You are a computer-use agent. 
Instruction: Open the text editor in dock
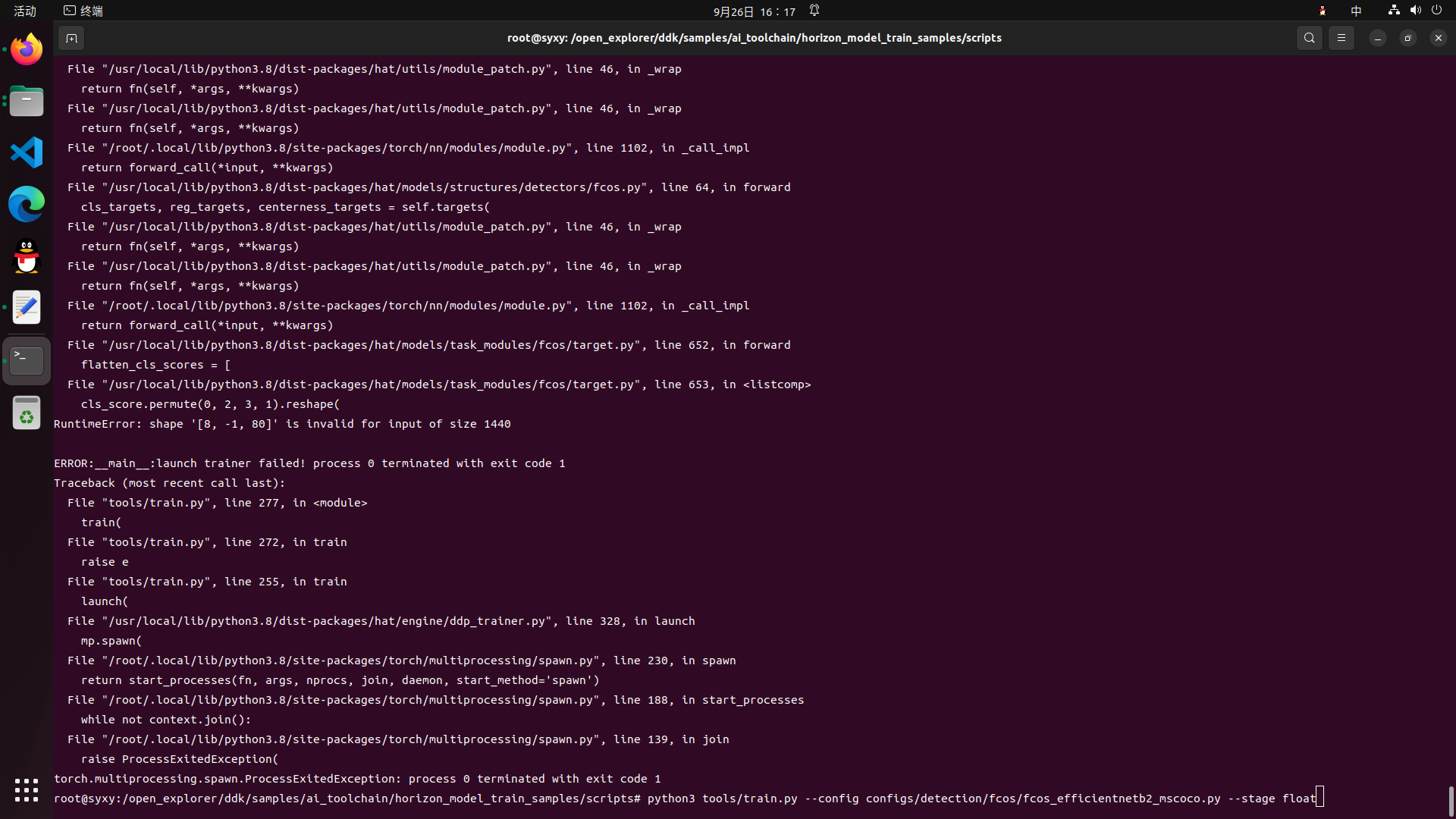27,308
